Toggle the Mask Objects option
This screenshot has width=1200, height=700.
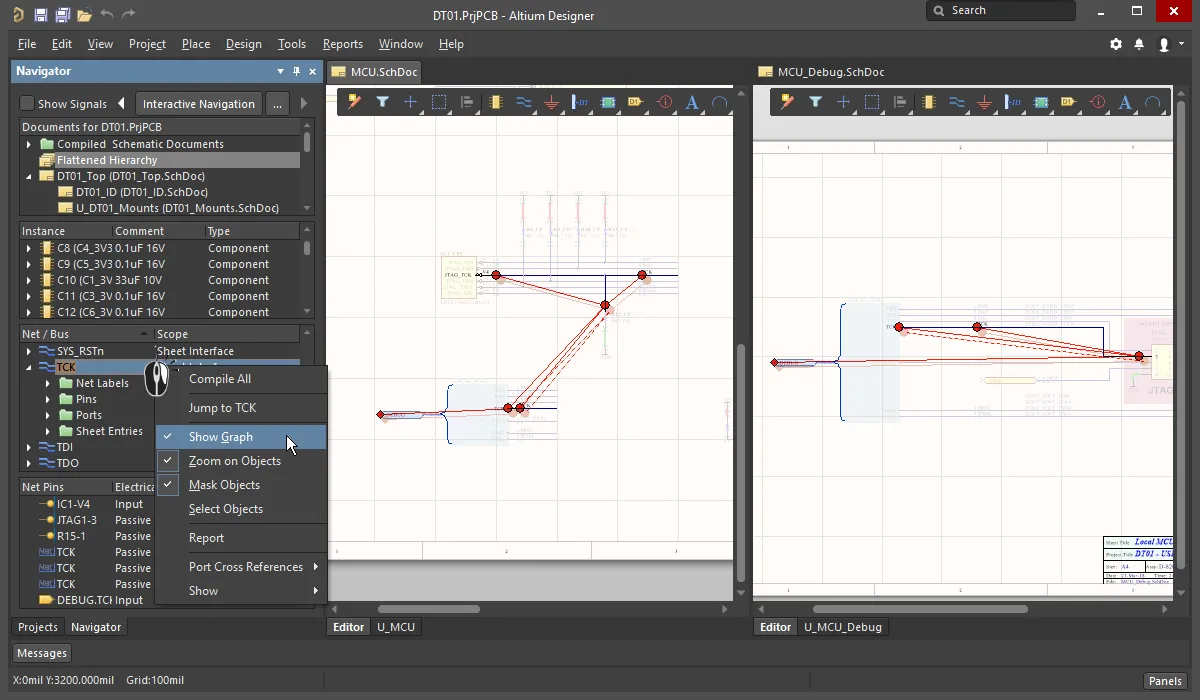pyautogui.click(x=241, y=485)
